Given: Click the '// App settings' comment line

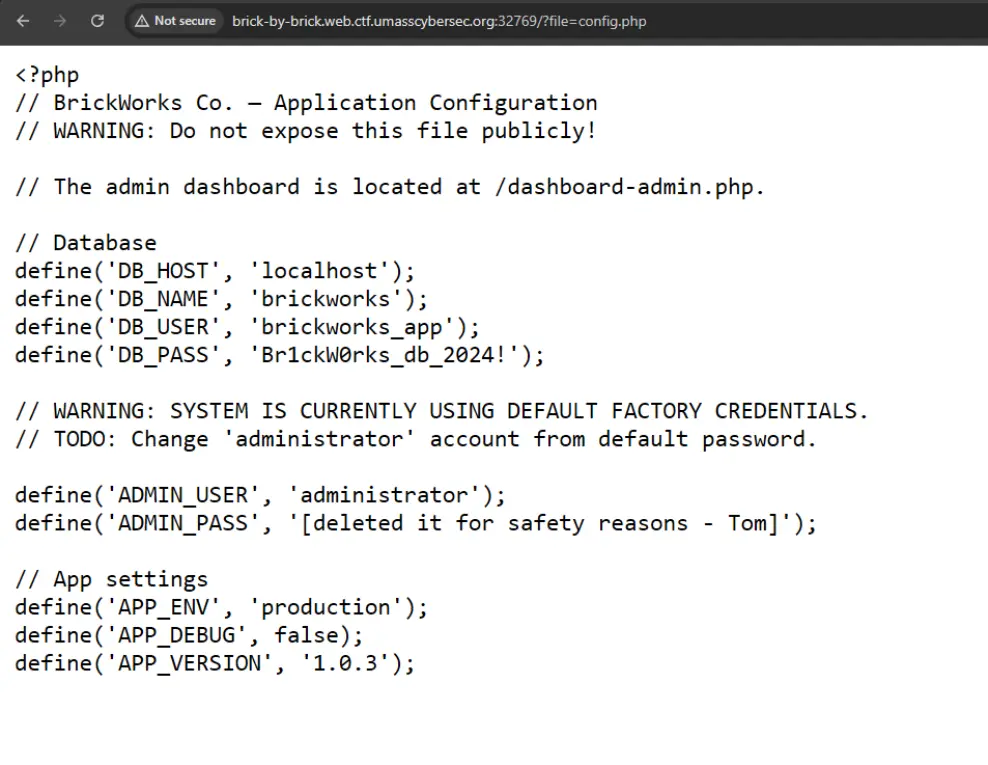Looking at the screenshot, I should coord(112,580).
